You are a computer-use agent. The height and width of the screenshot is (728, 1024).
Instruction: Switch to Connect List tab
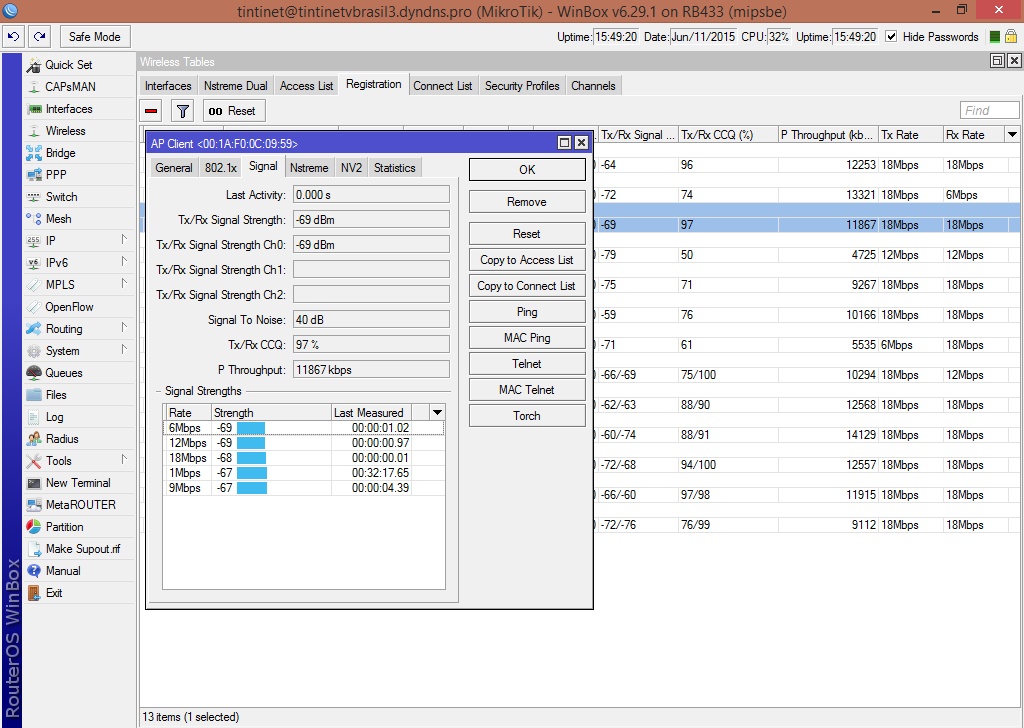click(443, 86)
